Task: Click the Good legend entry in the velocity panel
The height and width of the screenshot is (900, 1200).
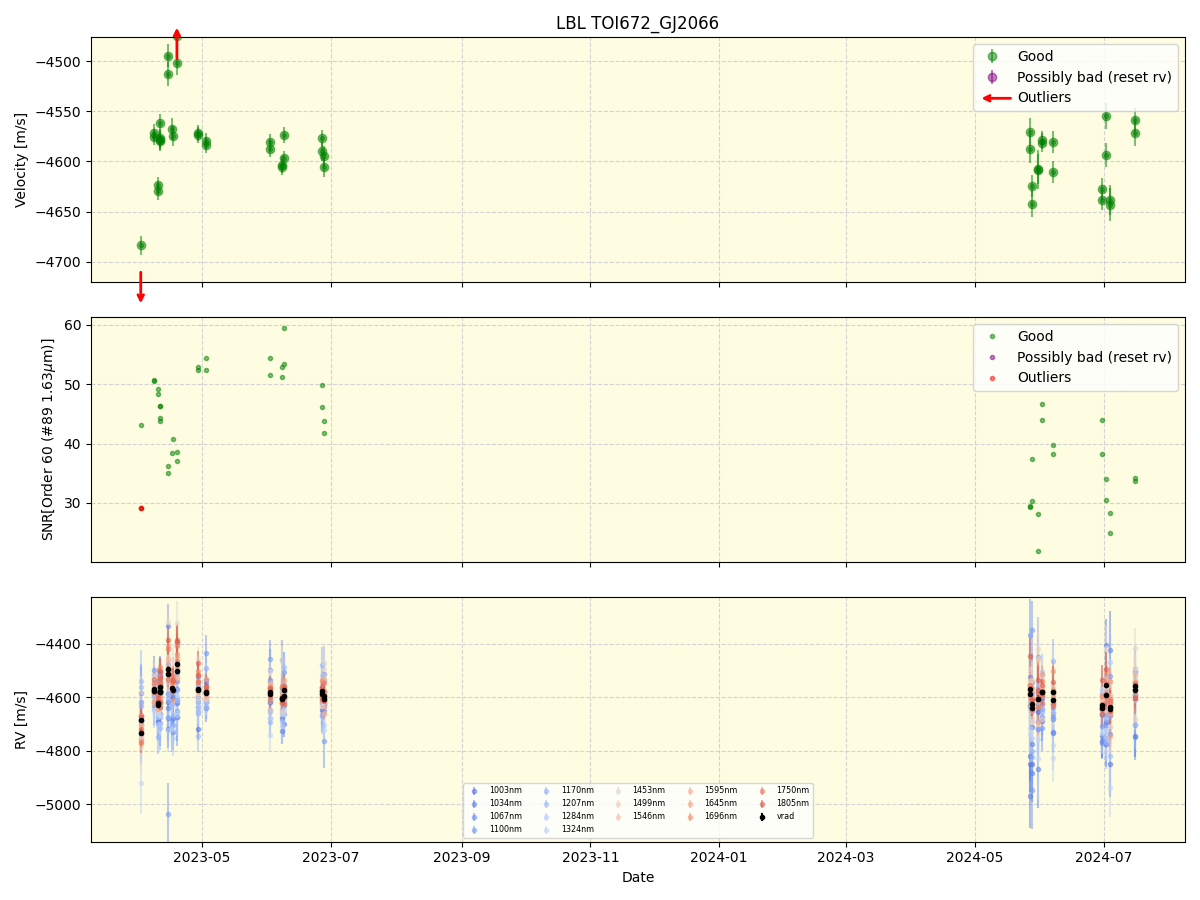Action: point(1035,56)
